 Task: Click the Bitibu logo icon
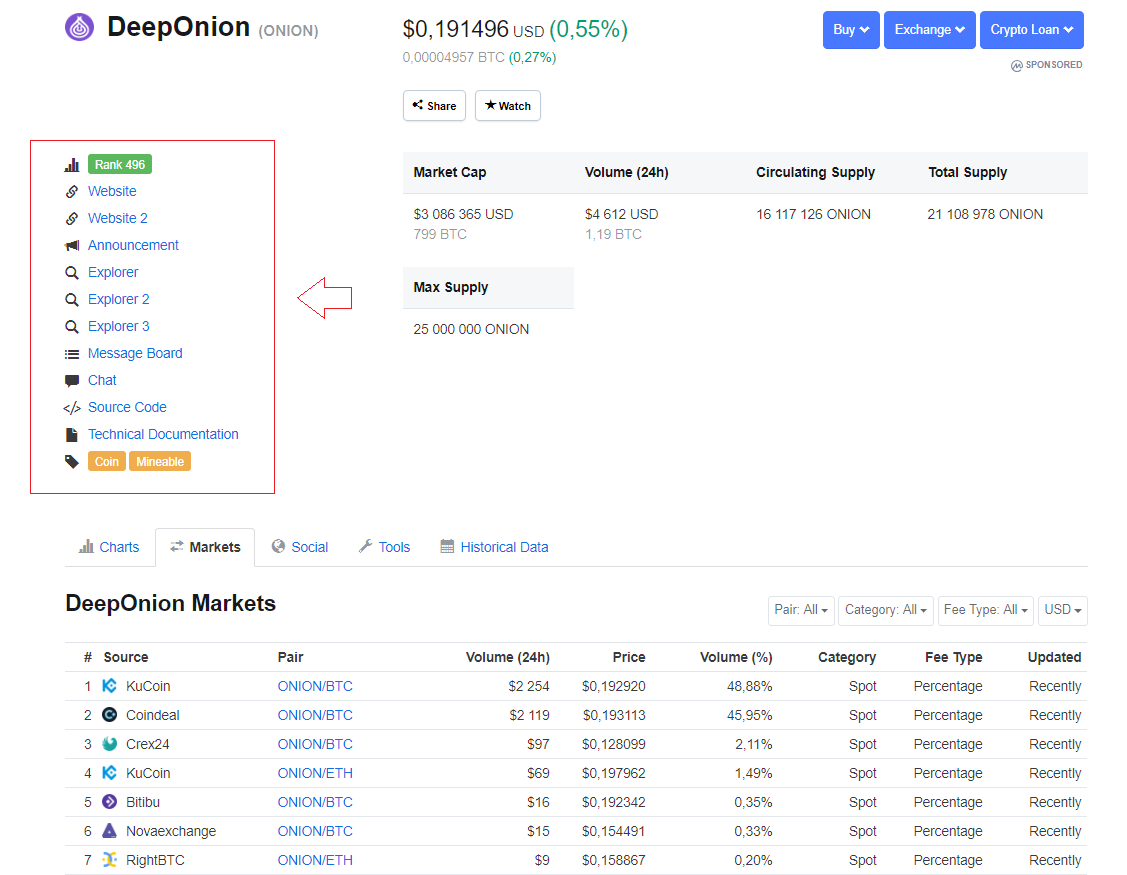(109, 802)
